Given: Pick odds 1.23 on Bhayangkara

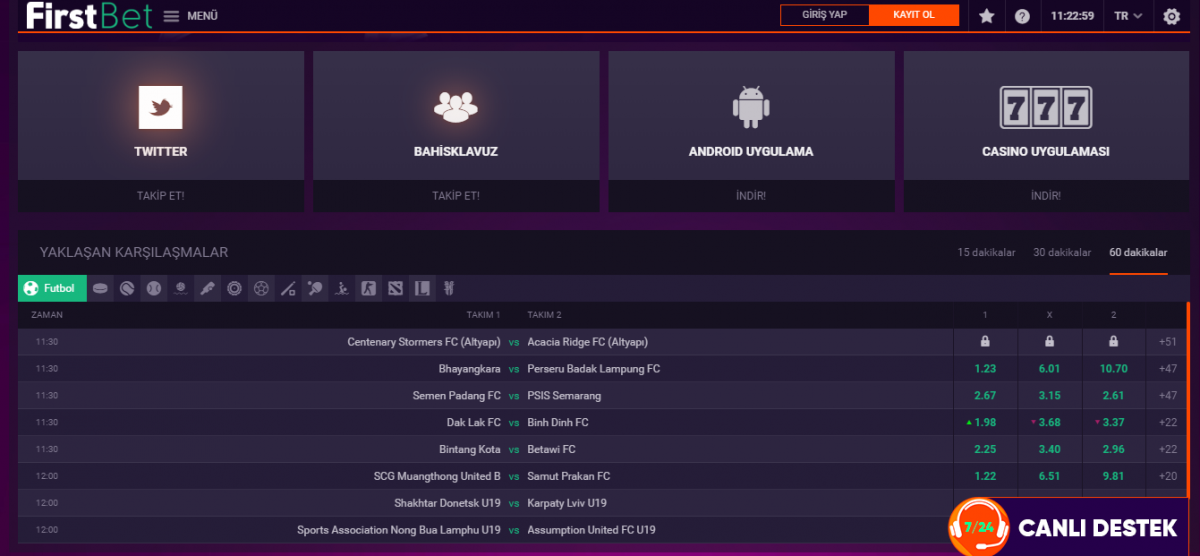Looking at the screenshot, I should pyautogui.click(x=985, y=369).
